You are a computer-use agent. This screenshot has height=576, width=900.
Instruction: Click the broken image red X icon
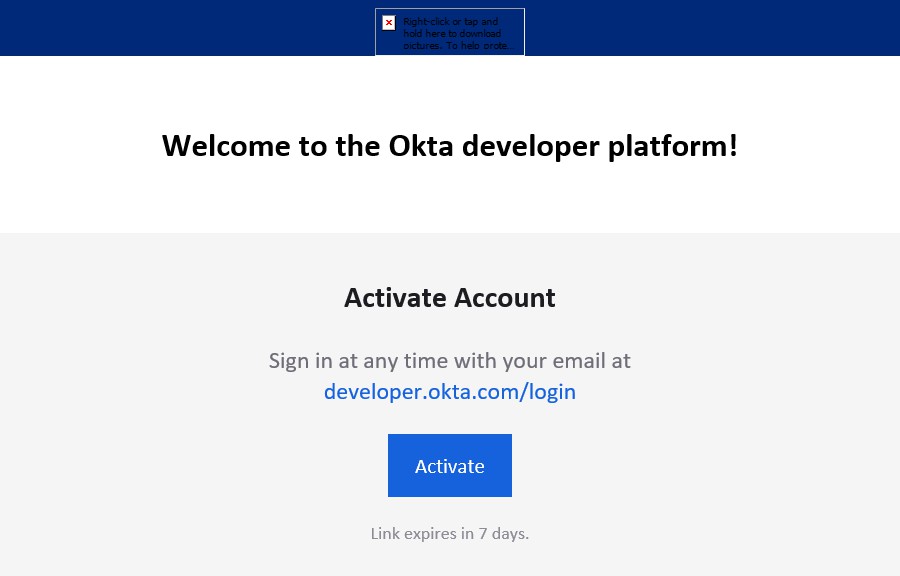tap(389, 23)
